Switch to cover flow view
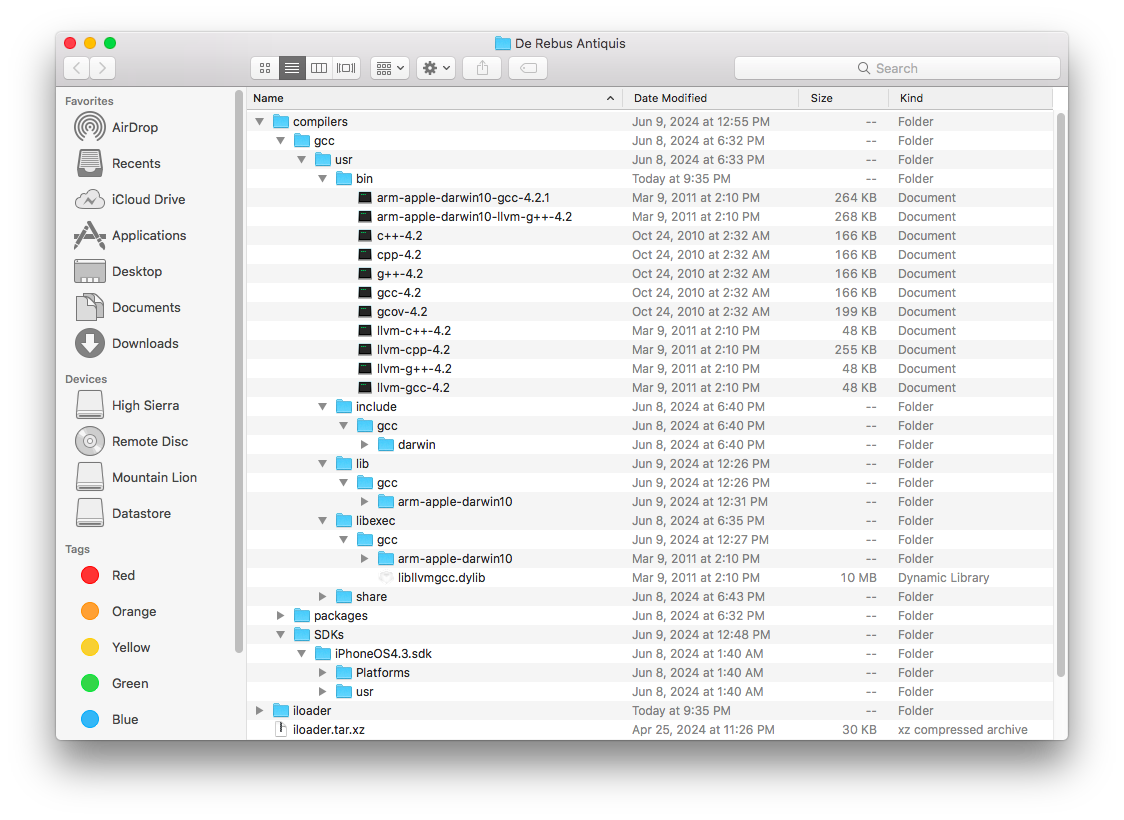Image resolution: width=1124 pixels, height=820 pixels. 346,68
